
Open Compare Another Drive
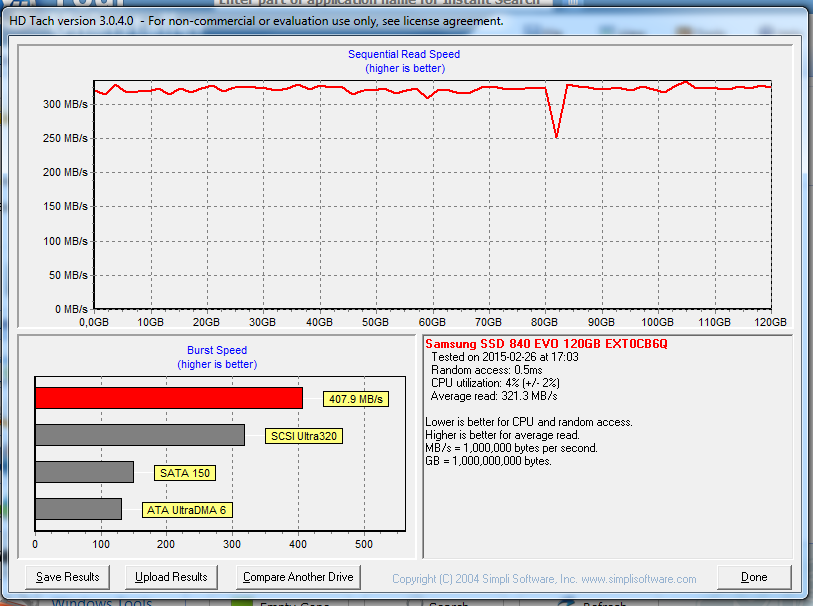pyautogui.click(x=298, y=577)
